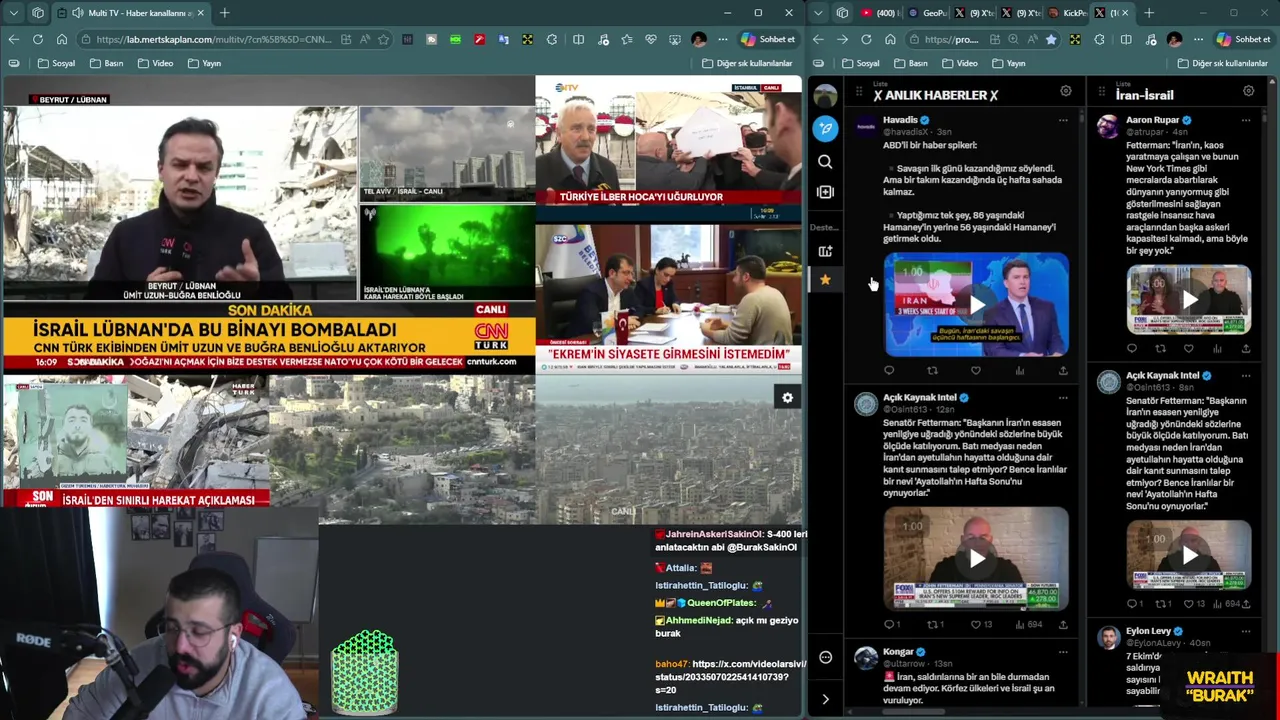Viewport: 1280px width, 720px height.
Task: View analytics of the Havadis post
Action: [1019, 371]
